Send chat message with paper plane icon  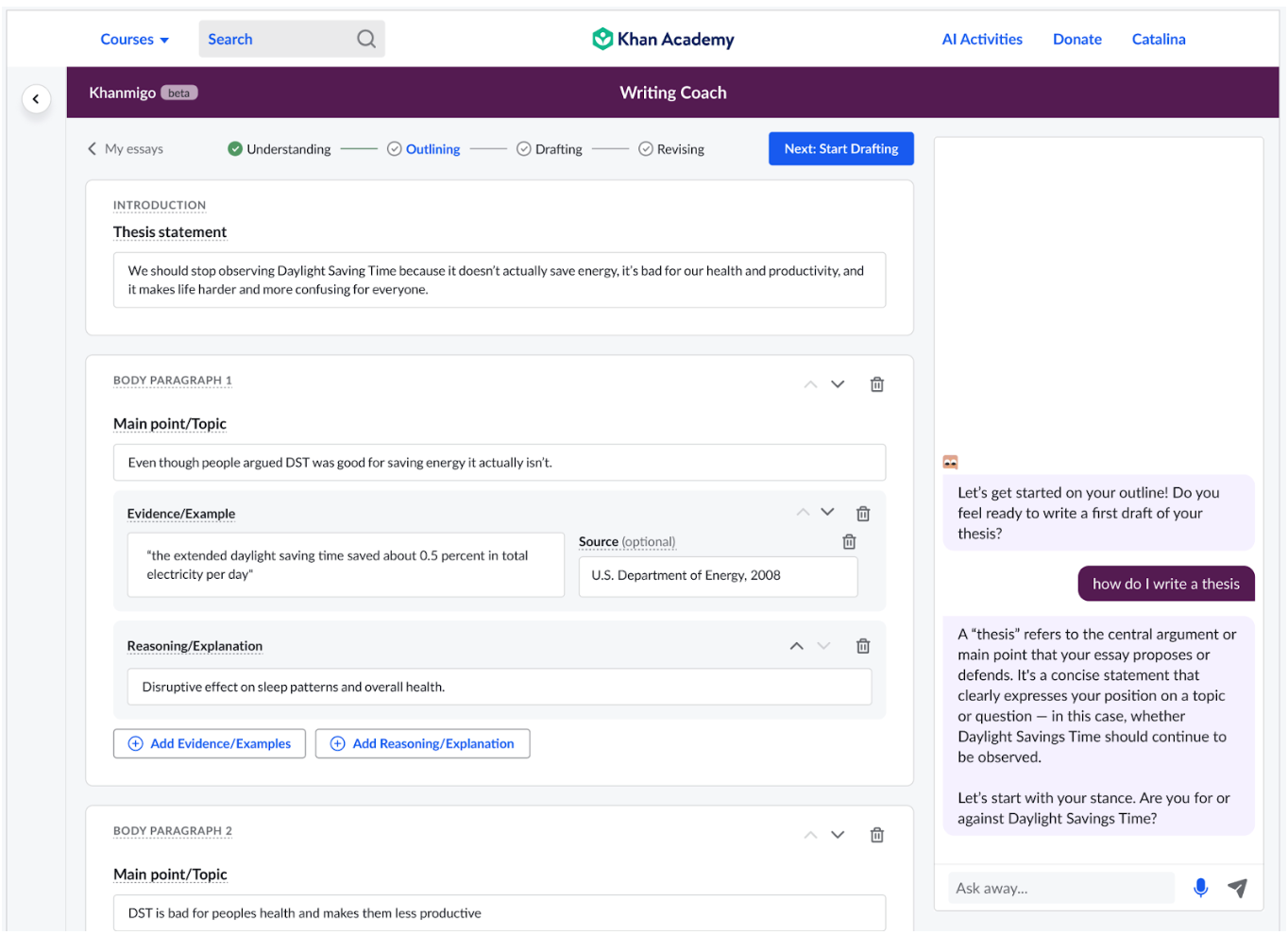[1238, 888]
